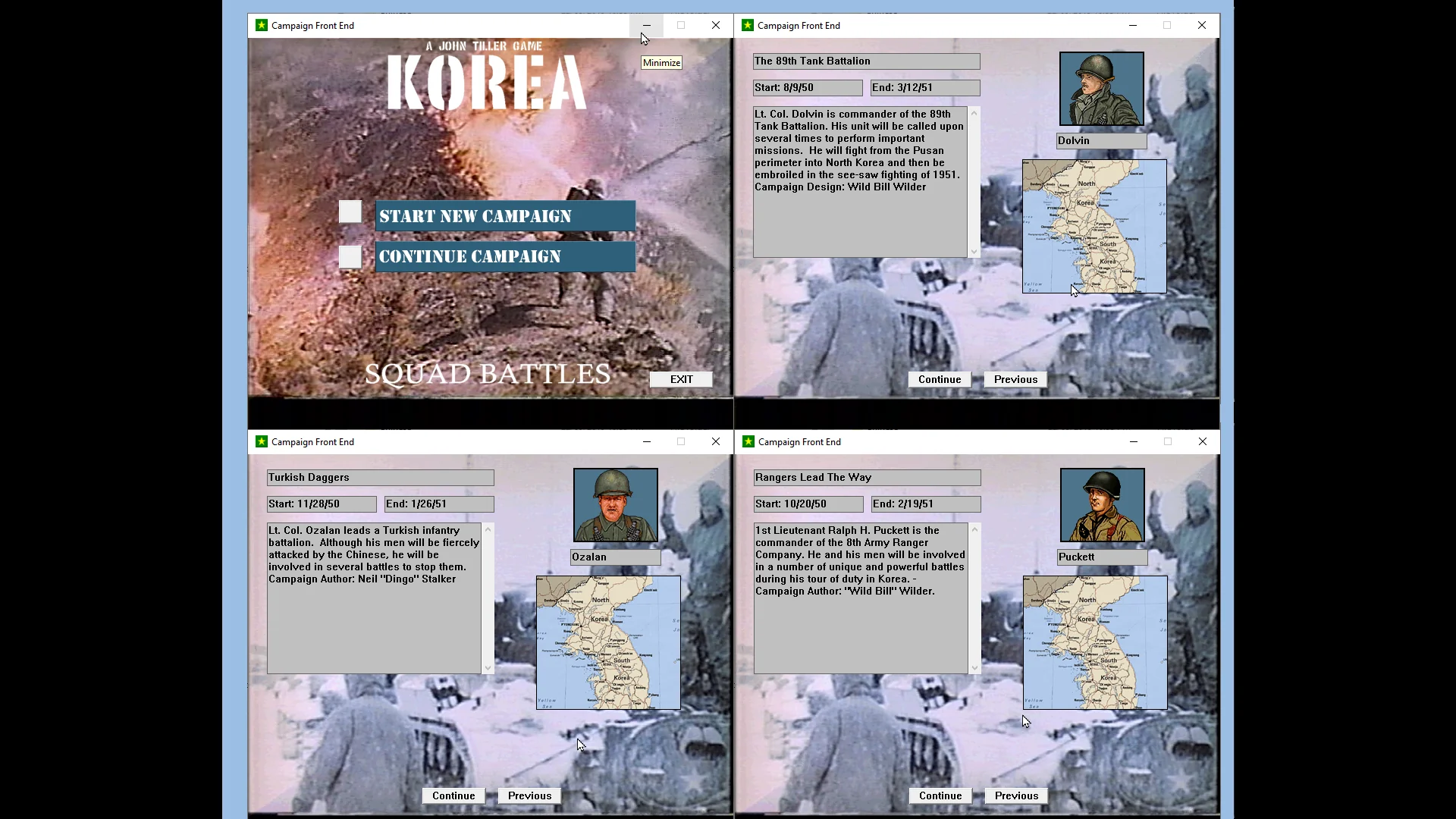
Task: Click the 'End: 3/12/51' date field
Action: pyautogui.click(x=925, y=88)
